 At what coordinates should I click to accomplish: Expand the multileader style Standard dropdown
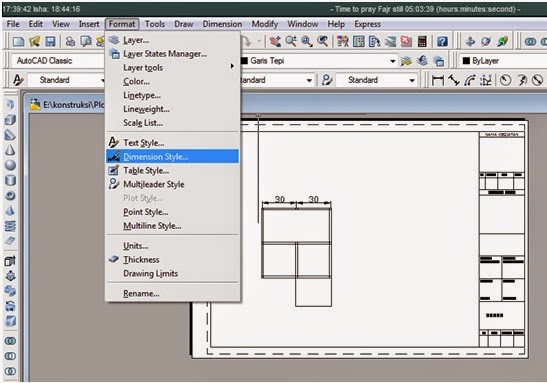click(x=377, y=80)
